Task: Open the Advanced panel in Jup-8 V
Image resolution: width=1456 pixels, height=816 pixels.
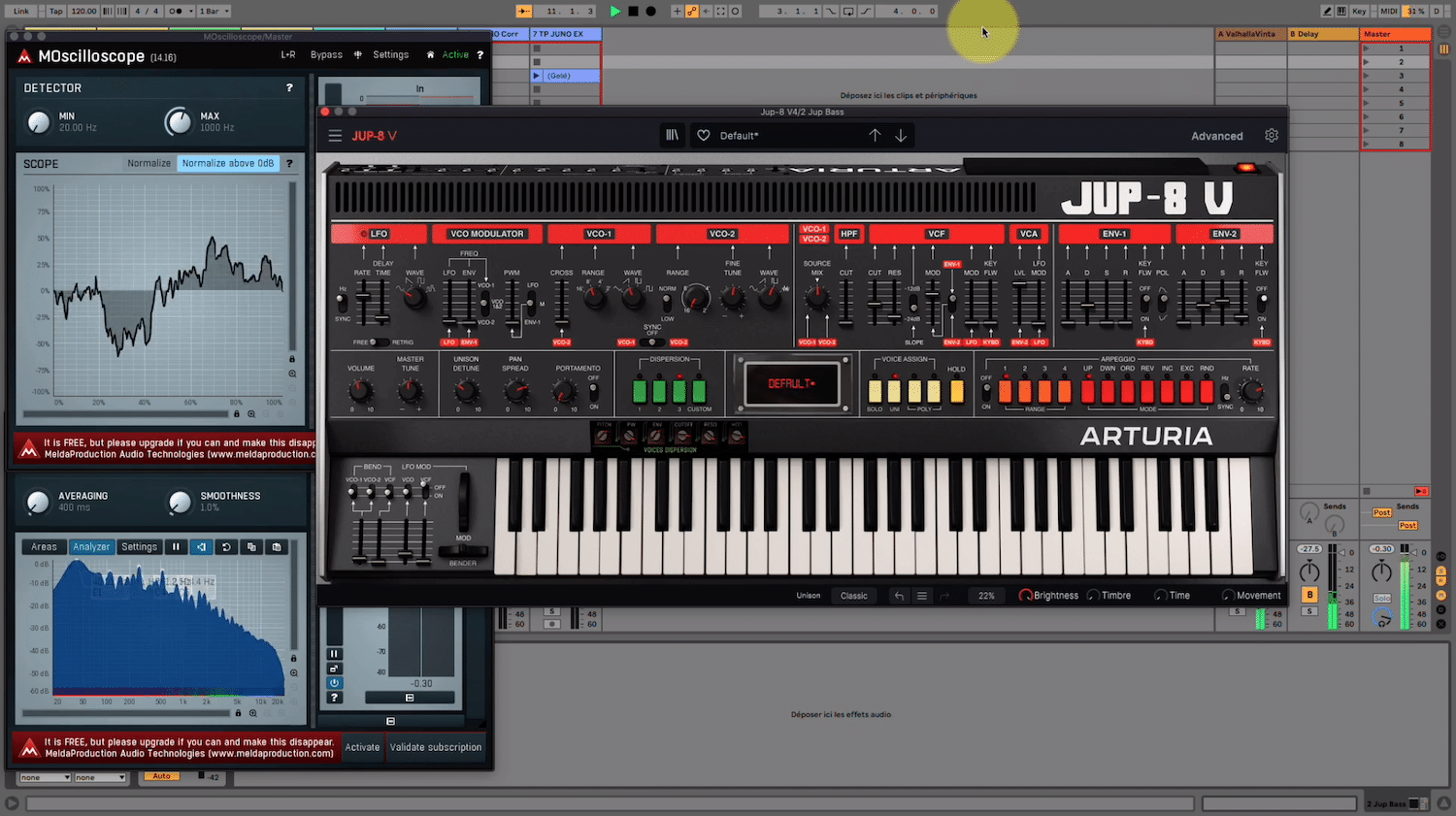Action: (1217, 136)
